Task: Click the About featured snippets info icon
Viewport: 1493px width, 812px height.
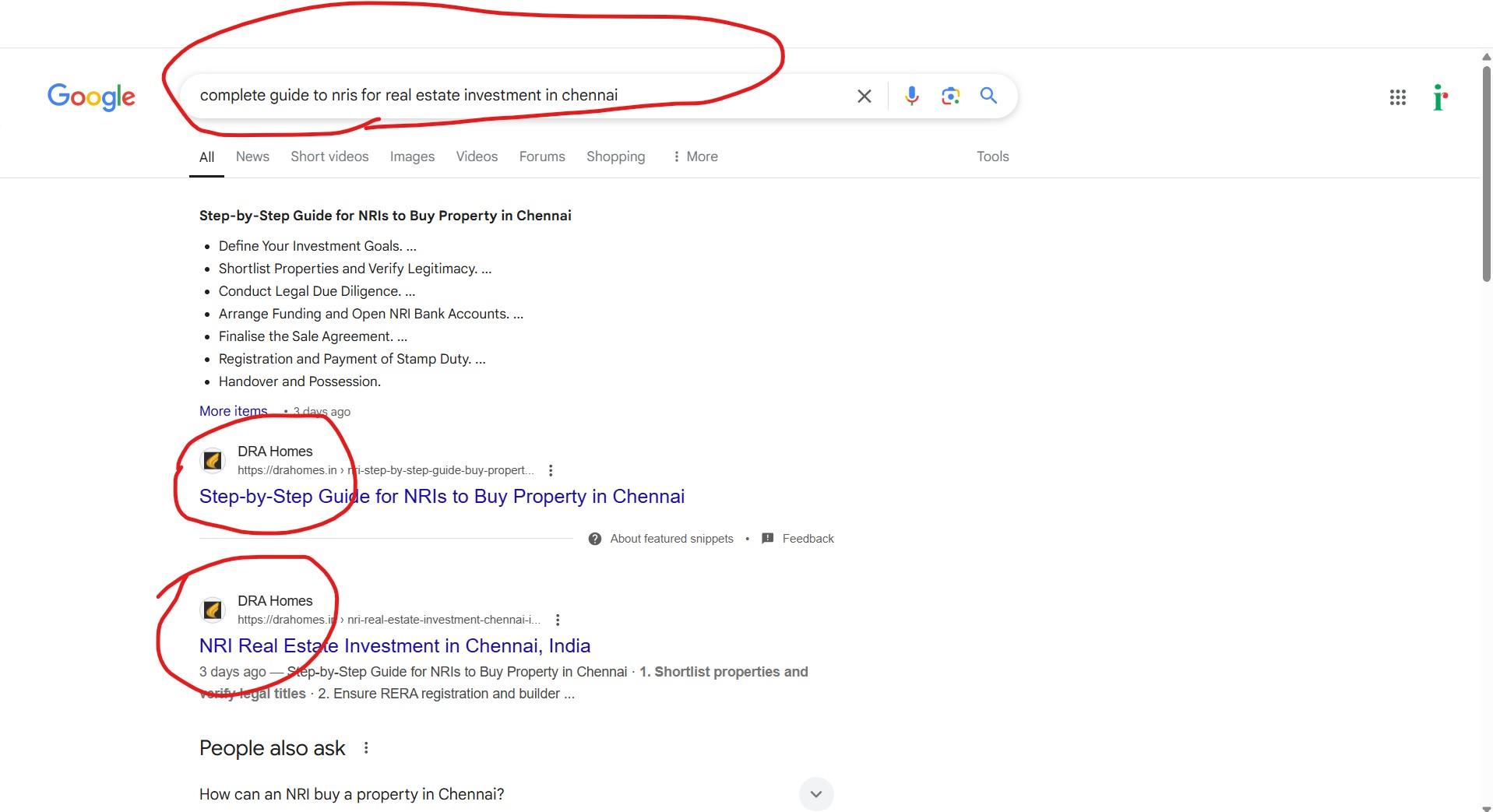Action: click(x=594, y=538)
